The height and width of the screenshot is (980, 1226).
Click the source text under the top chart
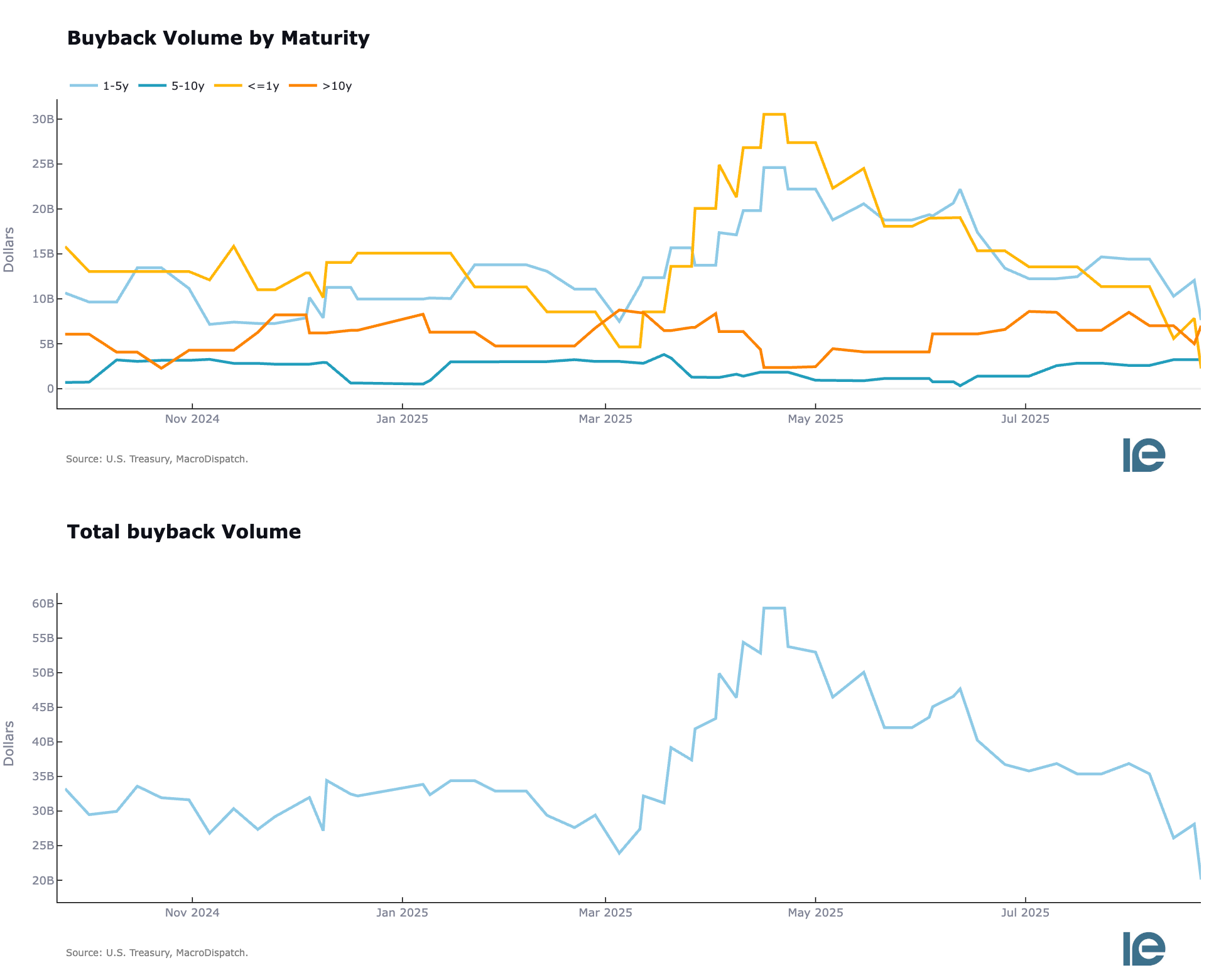(x=157, y=459)
